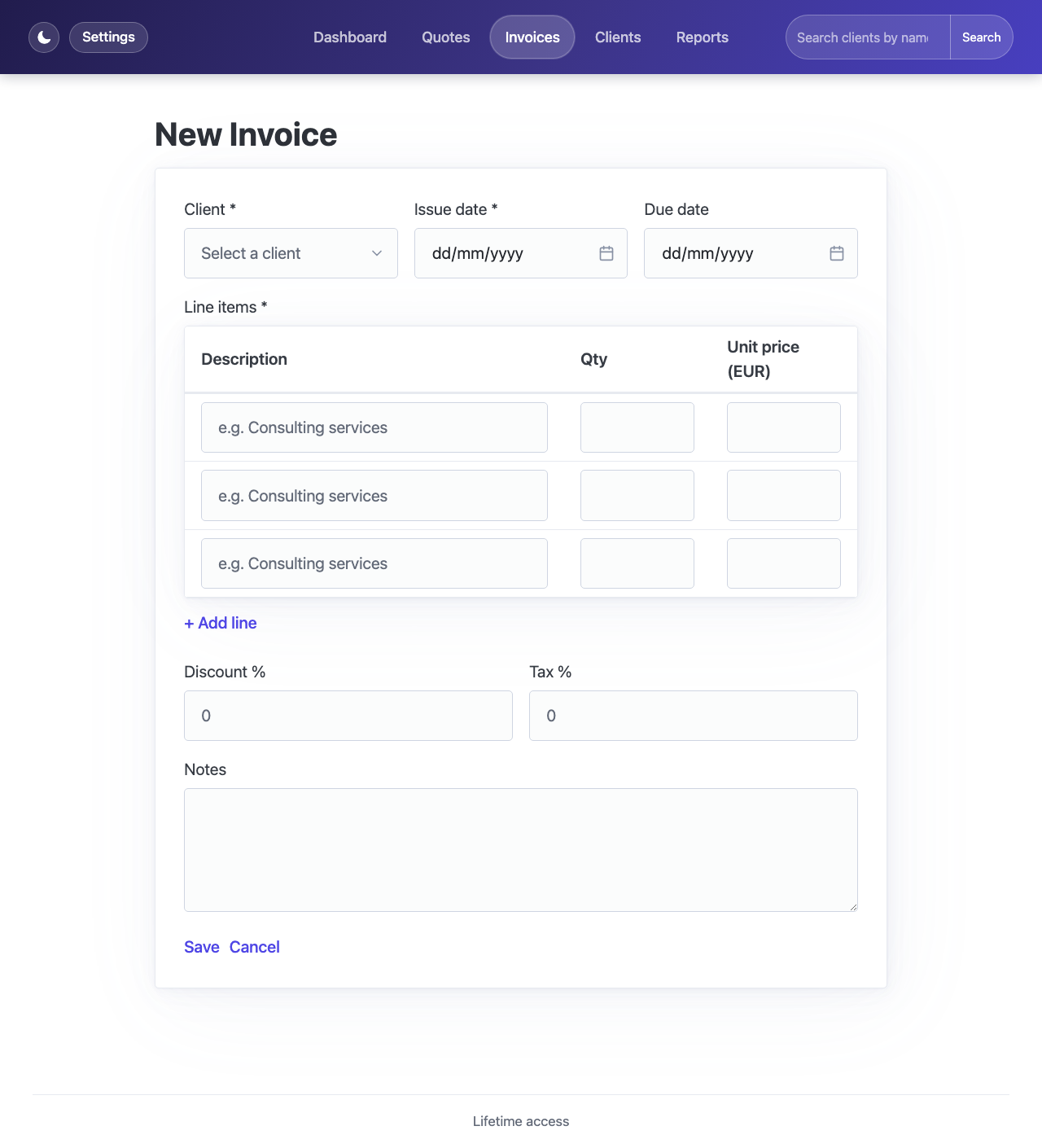This screenshot has height=1148, width=1042.
Task: Open the Settings button
Action: (x=108, y=37)
